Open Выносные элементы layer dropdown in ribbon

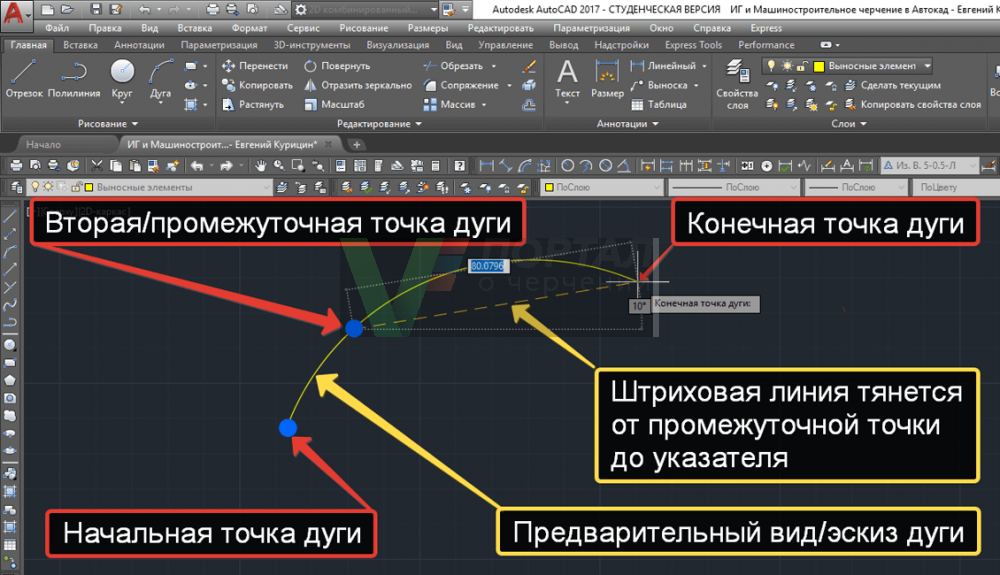pyautogui.click(x=927, y=66)
